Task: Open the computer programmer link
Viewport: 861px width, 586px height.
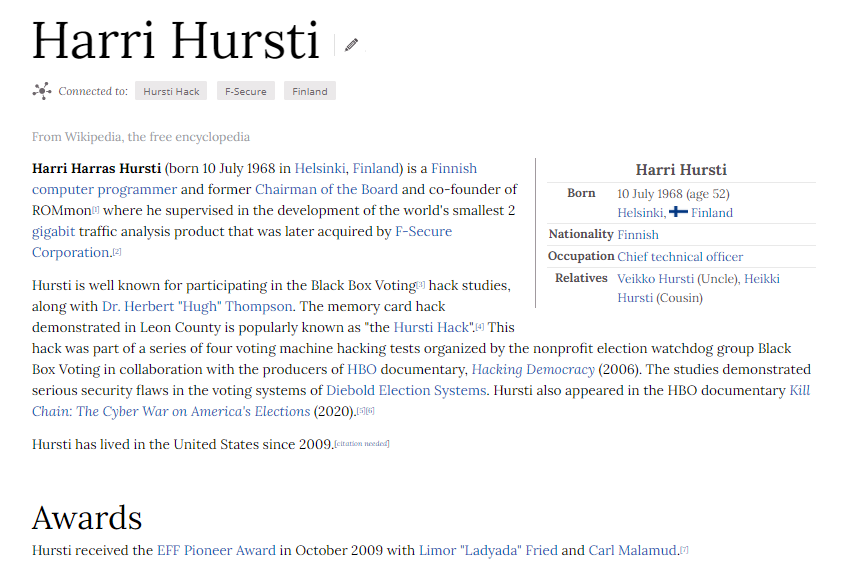Action: (x=104, y=189)
